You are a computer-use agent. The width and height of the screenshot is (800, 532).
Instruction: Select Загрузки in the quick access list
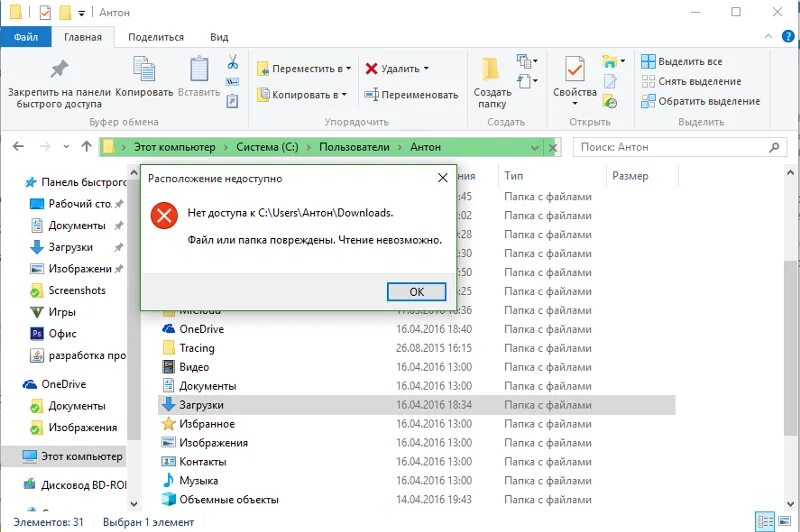click(x=77, y=247)
